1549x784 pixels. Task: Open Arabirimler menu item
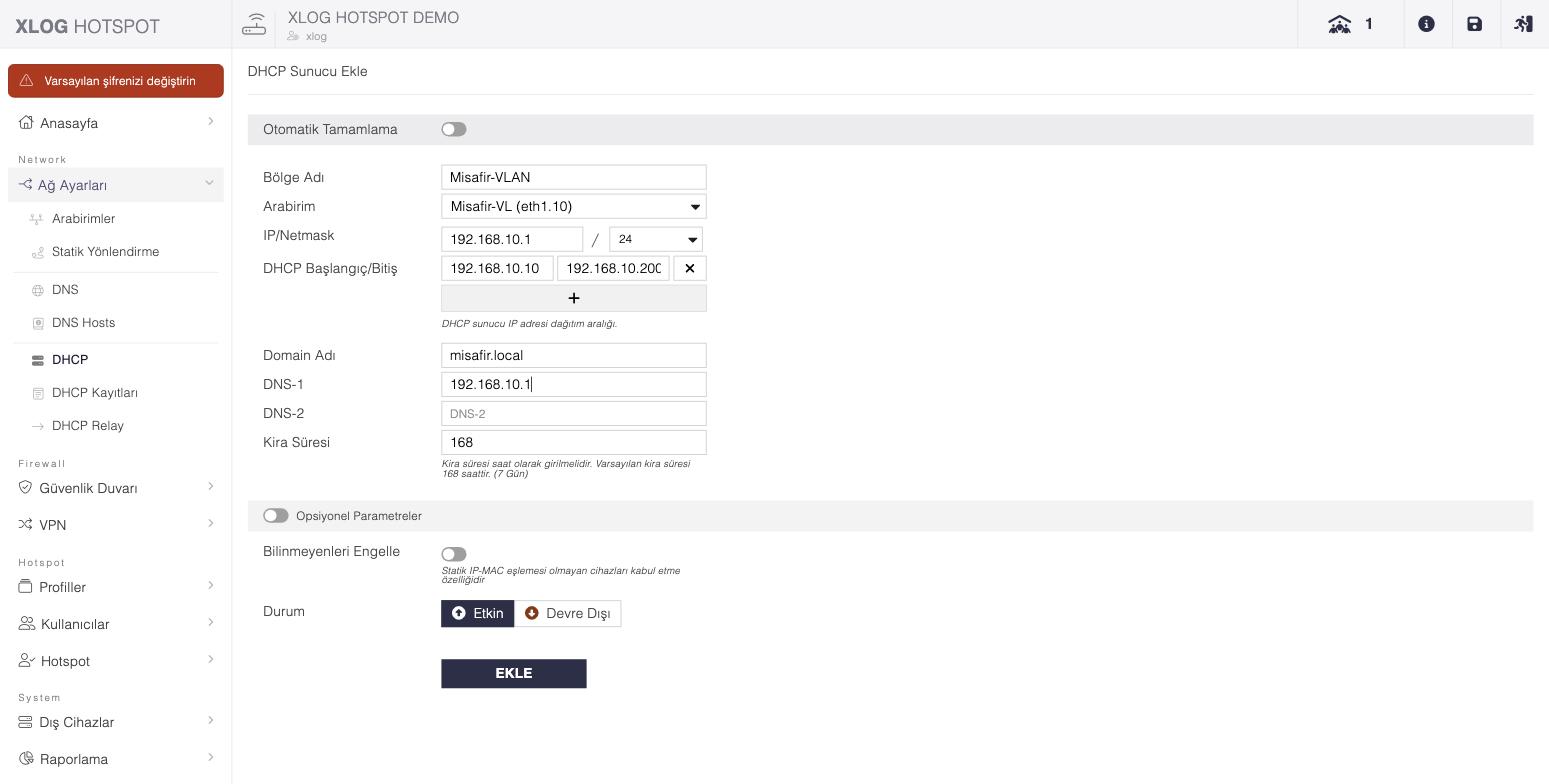click(83, 219)
